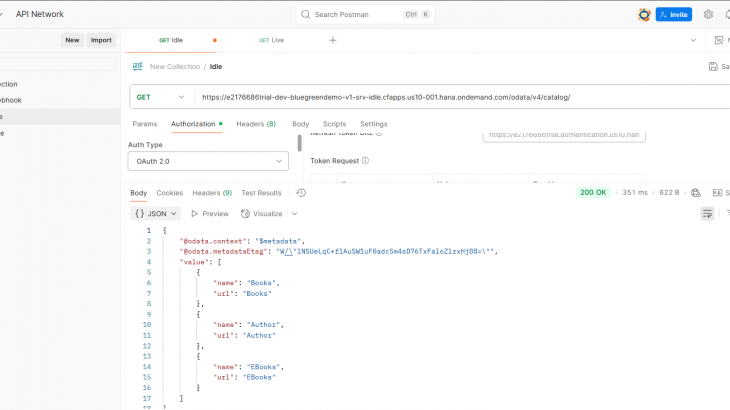Image resolution: width=730 pixels, height=410 pixels.
Task: Click the response history clock icon
Action: (x=301, y=193)
